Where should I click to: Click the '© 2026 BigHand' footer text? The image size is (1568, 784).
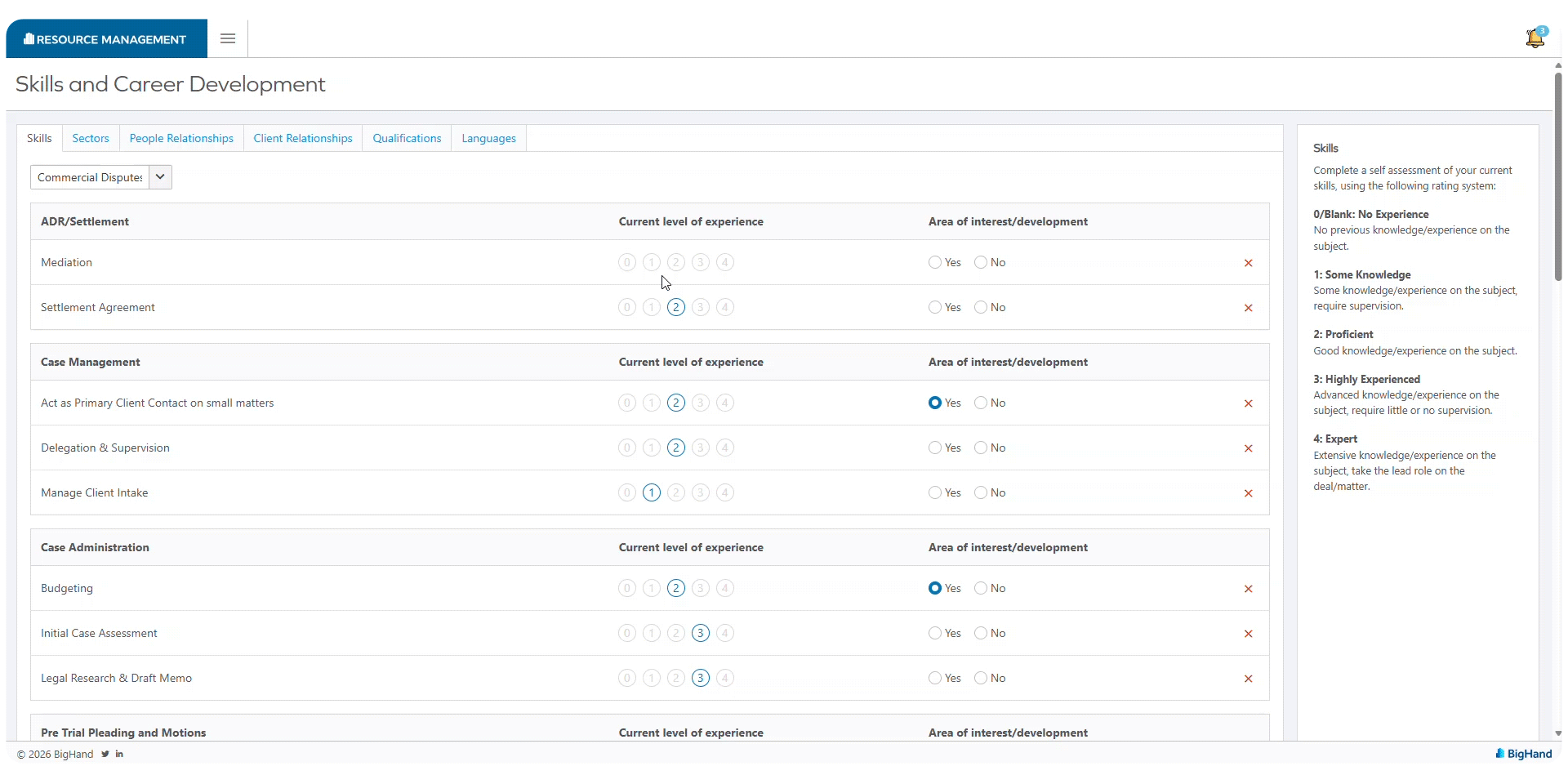tap(55, 754)
